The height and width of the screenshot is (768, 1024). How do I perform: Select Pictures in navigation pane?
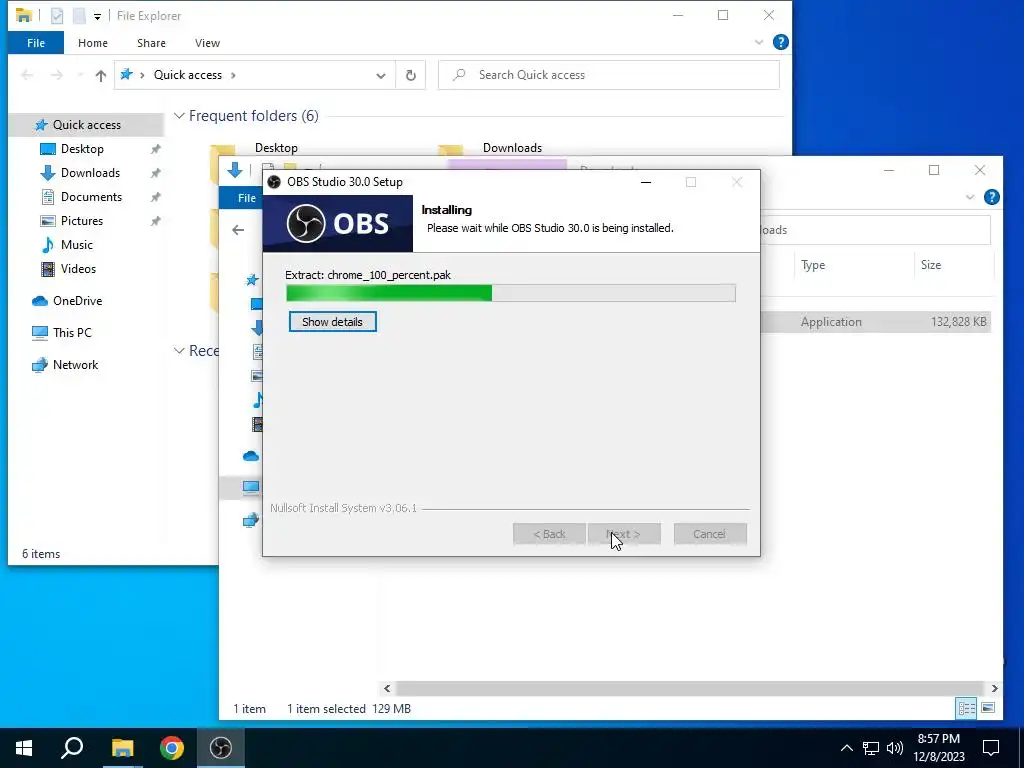point(82,221)
